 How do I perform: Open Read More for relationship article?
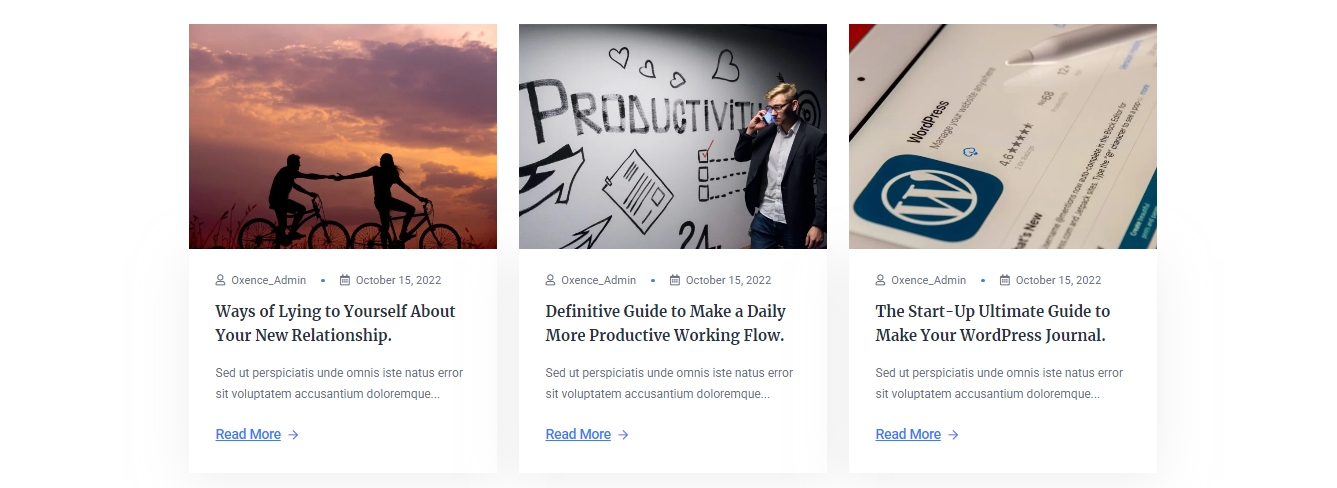[248, 434]
